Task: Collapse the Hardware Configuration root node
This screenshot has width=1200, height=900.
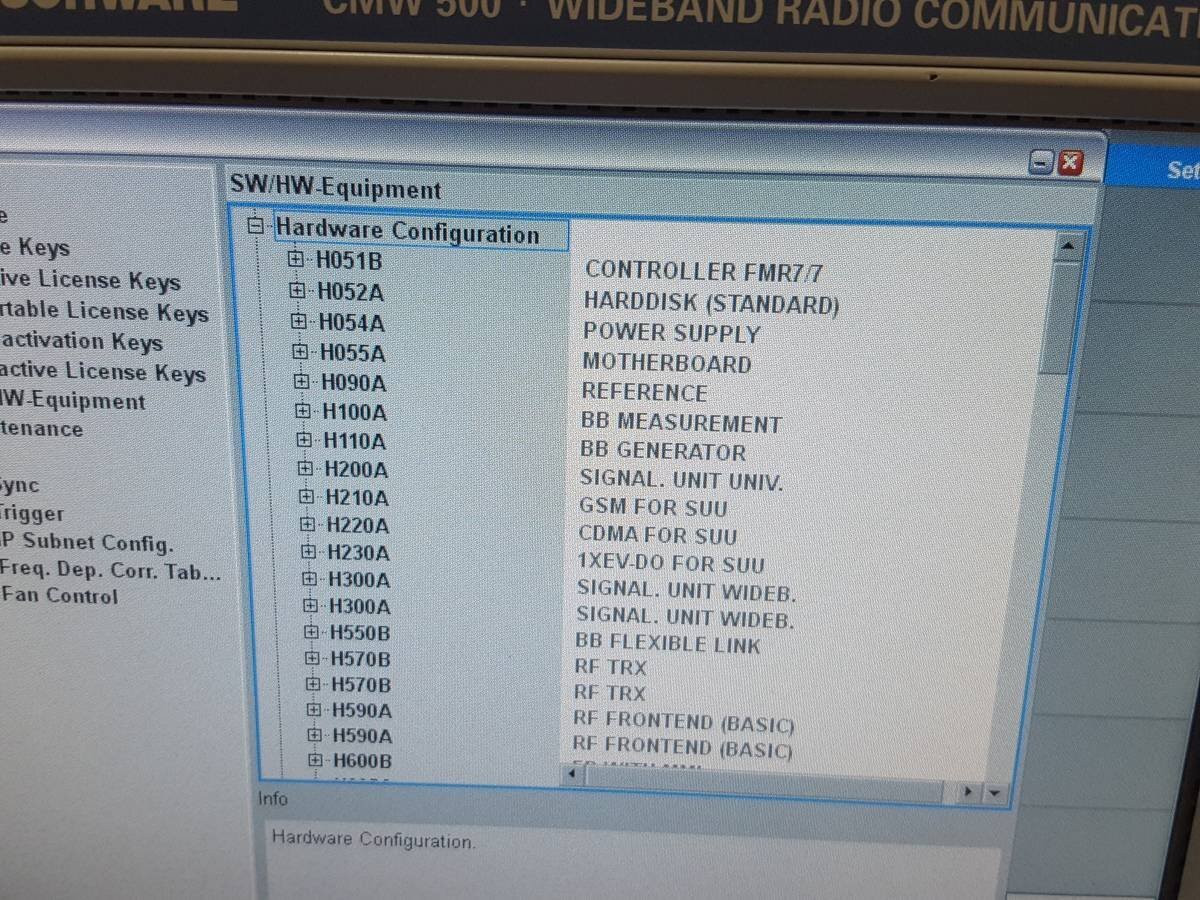Action: tap(258, 227)
